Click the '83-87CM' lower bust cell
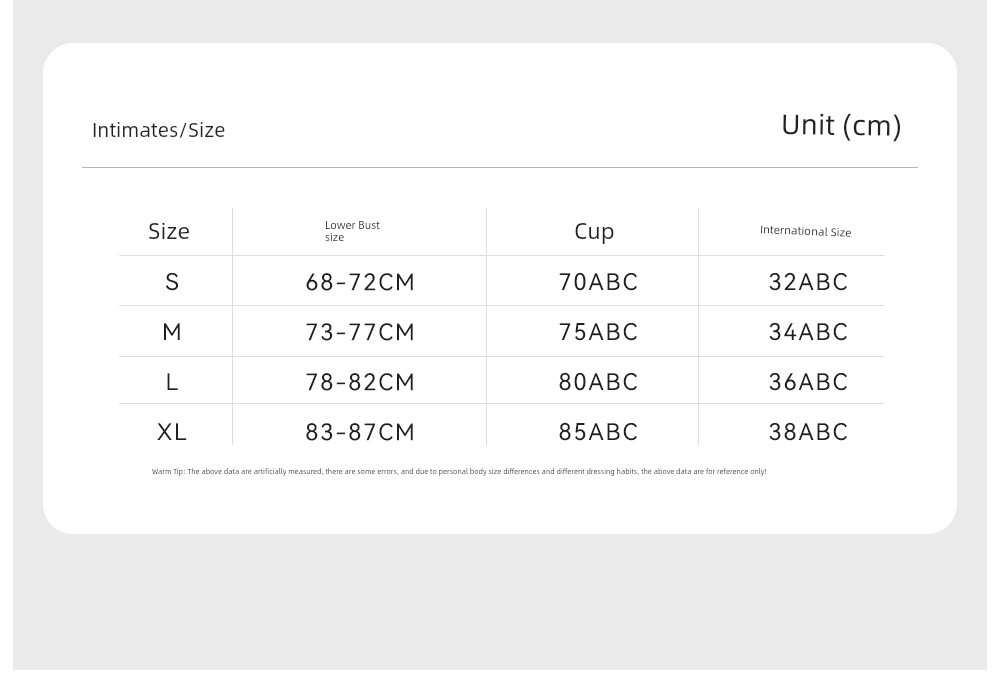The height and width of the screenshot is (692, 1000). [x=360, y=432]
